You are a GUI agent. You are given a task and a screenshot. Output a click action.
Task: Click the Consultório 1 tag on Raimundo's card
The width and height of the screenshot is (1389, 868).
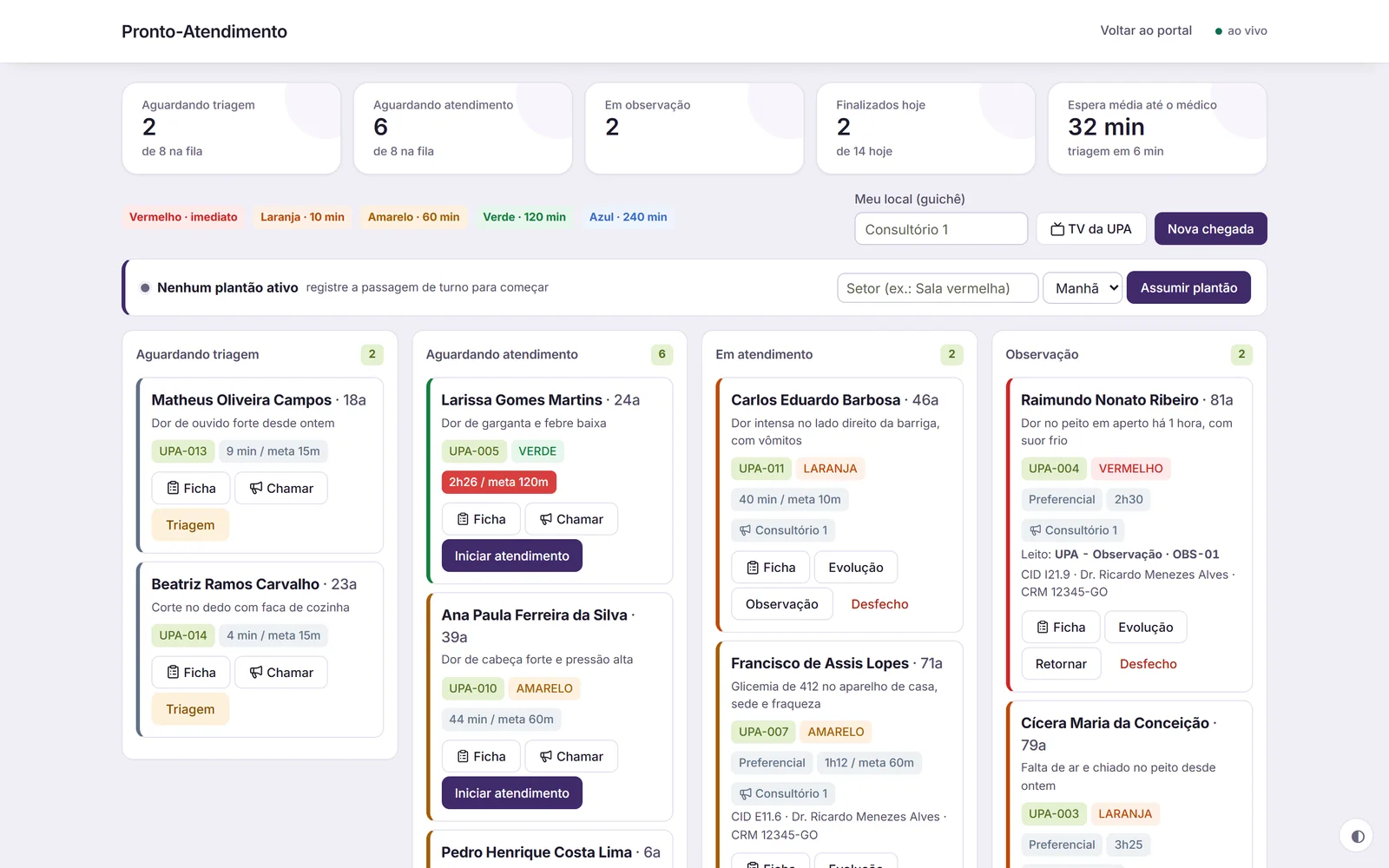[1073, 530]
